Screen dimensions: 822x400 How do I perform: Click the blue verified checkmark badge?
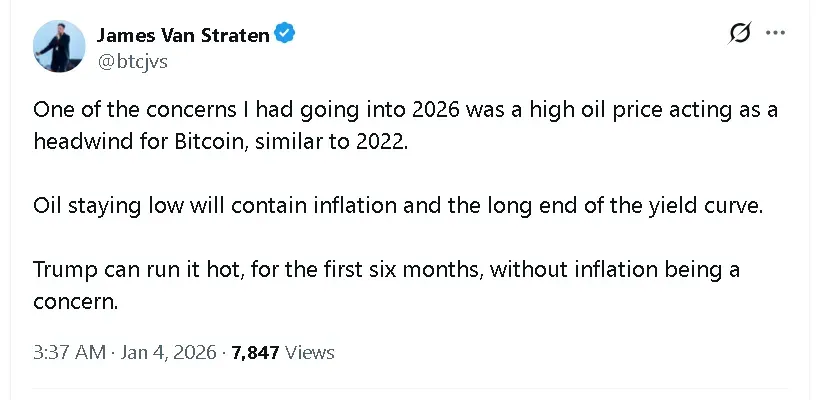point(285,34)
